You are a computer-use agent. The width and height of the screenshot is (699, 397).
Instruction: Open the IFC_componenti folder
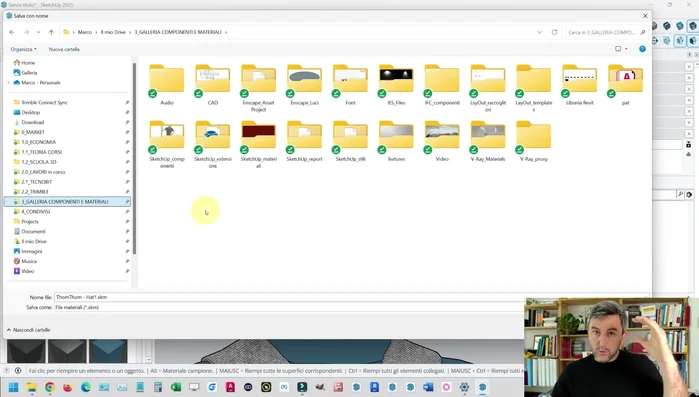point(442,85)
